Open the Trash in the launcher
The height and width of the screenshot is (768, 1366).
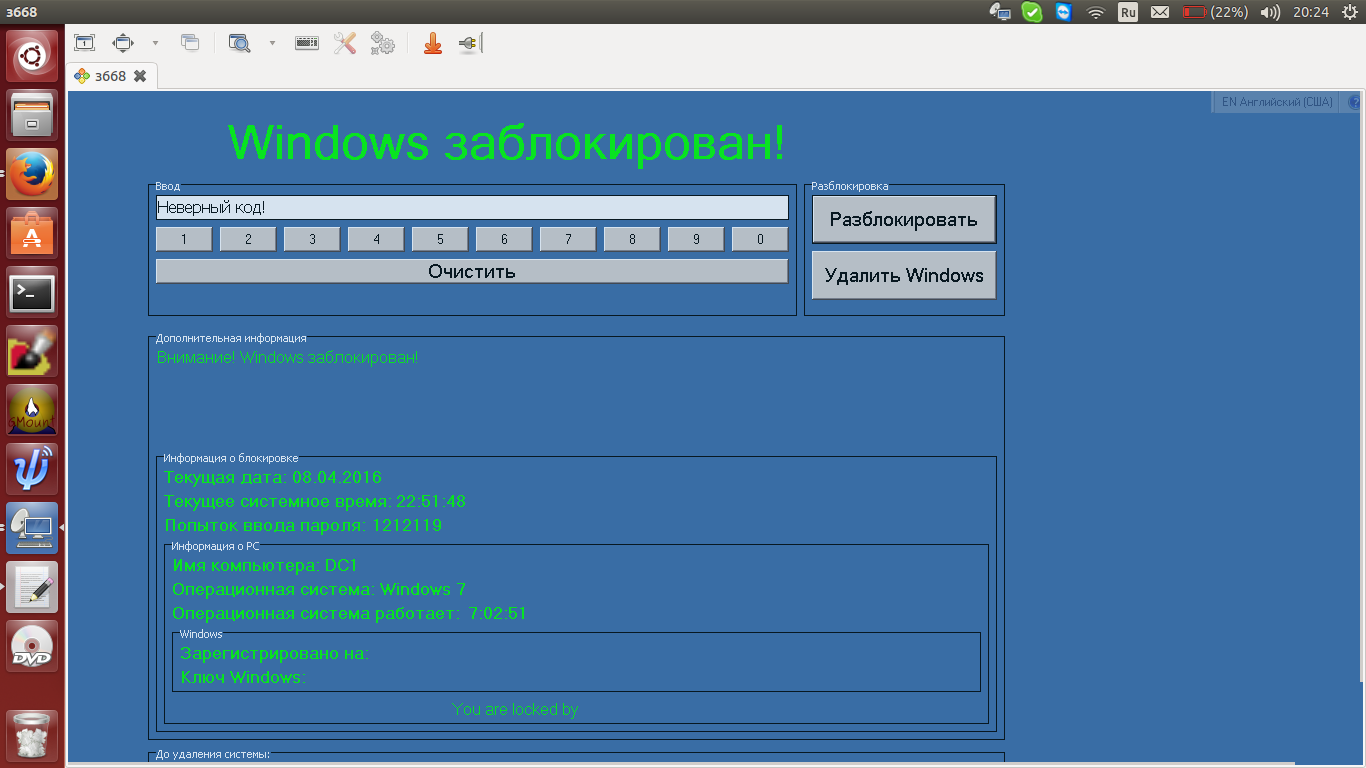coord(32,736)
